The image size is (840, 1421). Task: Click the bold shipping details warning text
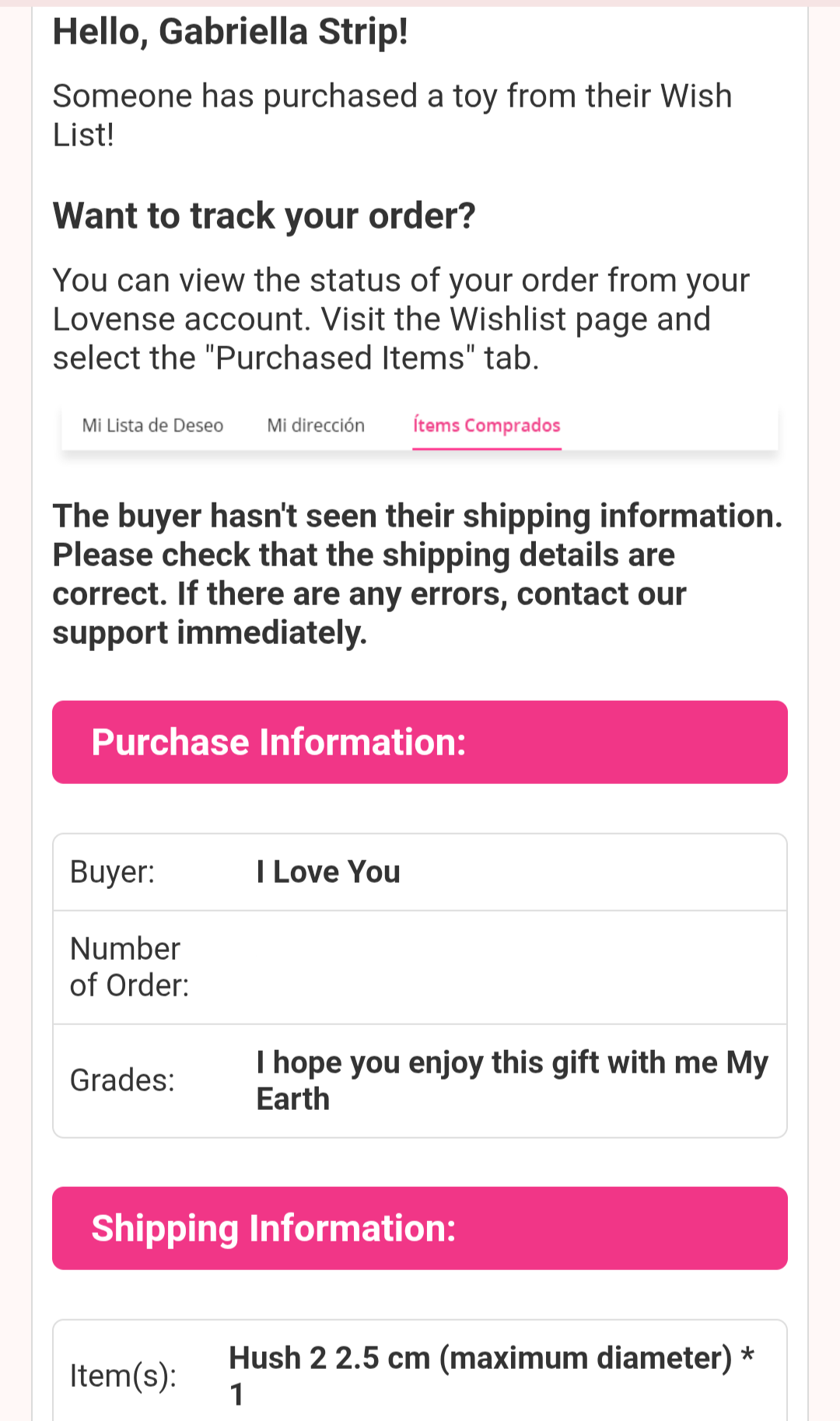(x=417, y=574)
